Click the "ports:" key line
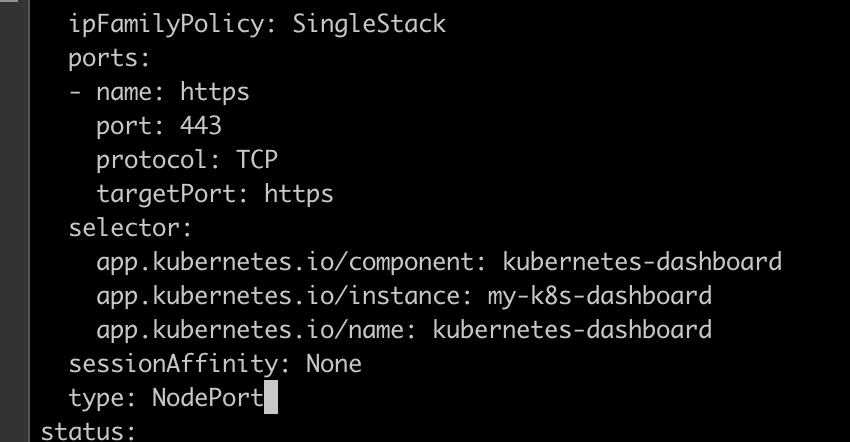The width and height of the screenshot is (850, 442). pos(109,58)
